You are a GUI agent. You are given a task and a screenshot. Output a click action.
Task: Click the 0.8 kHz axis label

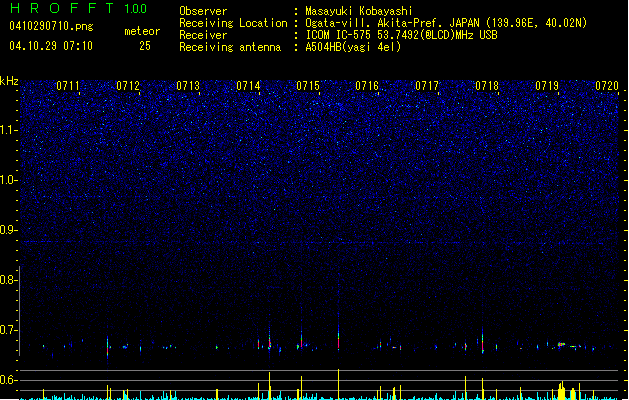click(x=8, y=280)
